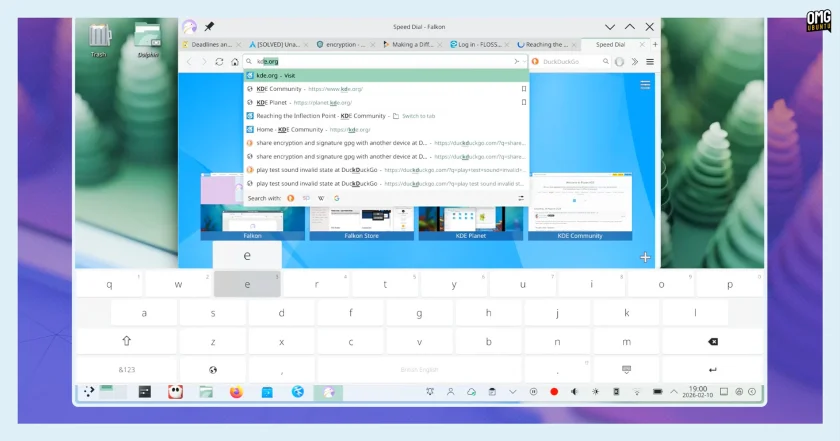The image size is (840, 441).
Task: Go back with the toolbar back arrow
Action: [x=189, y=62]
